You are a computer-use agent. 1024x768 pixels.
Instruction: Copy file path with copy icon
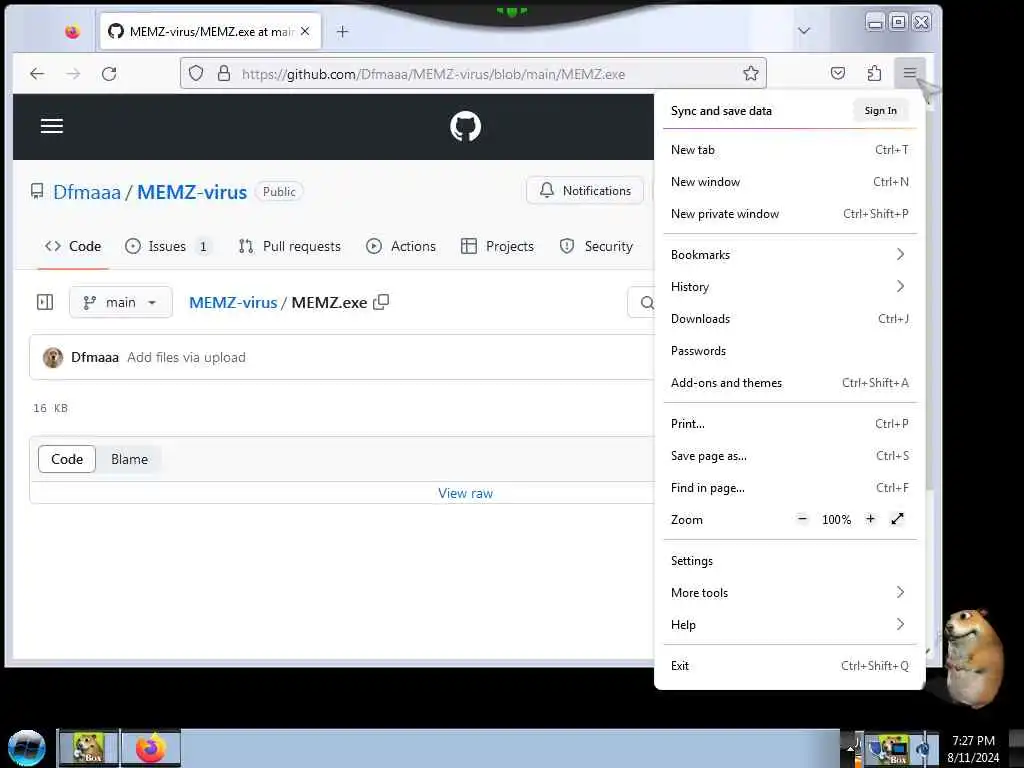click(381, 302)
